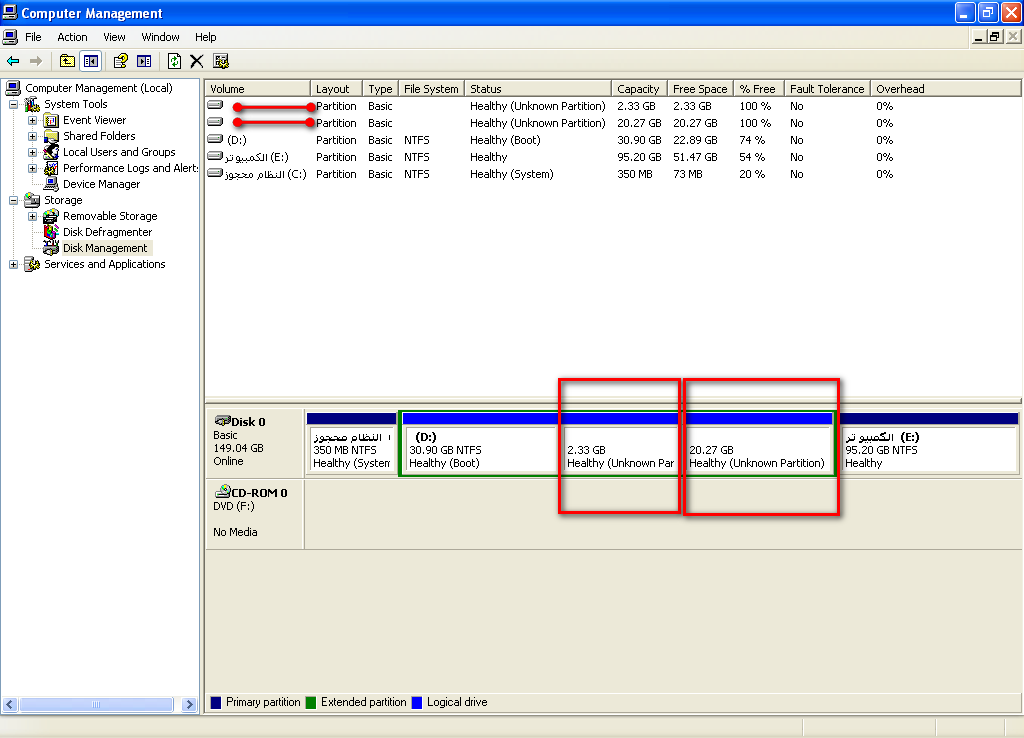Toggle the Show/Hide Console Tree icon
The image size is (1024, 738).
click(x=91, y=61)
